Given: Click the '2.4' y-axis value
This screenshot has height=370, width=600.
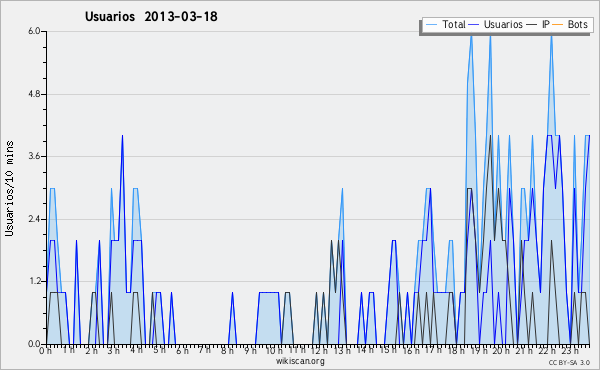Looking at the screenshot, I should coord(34,219).
